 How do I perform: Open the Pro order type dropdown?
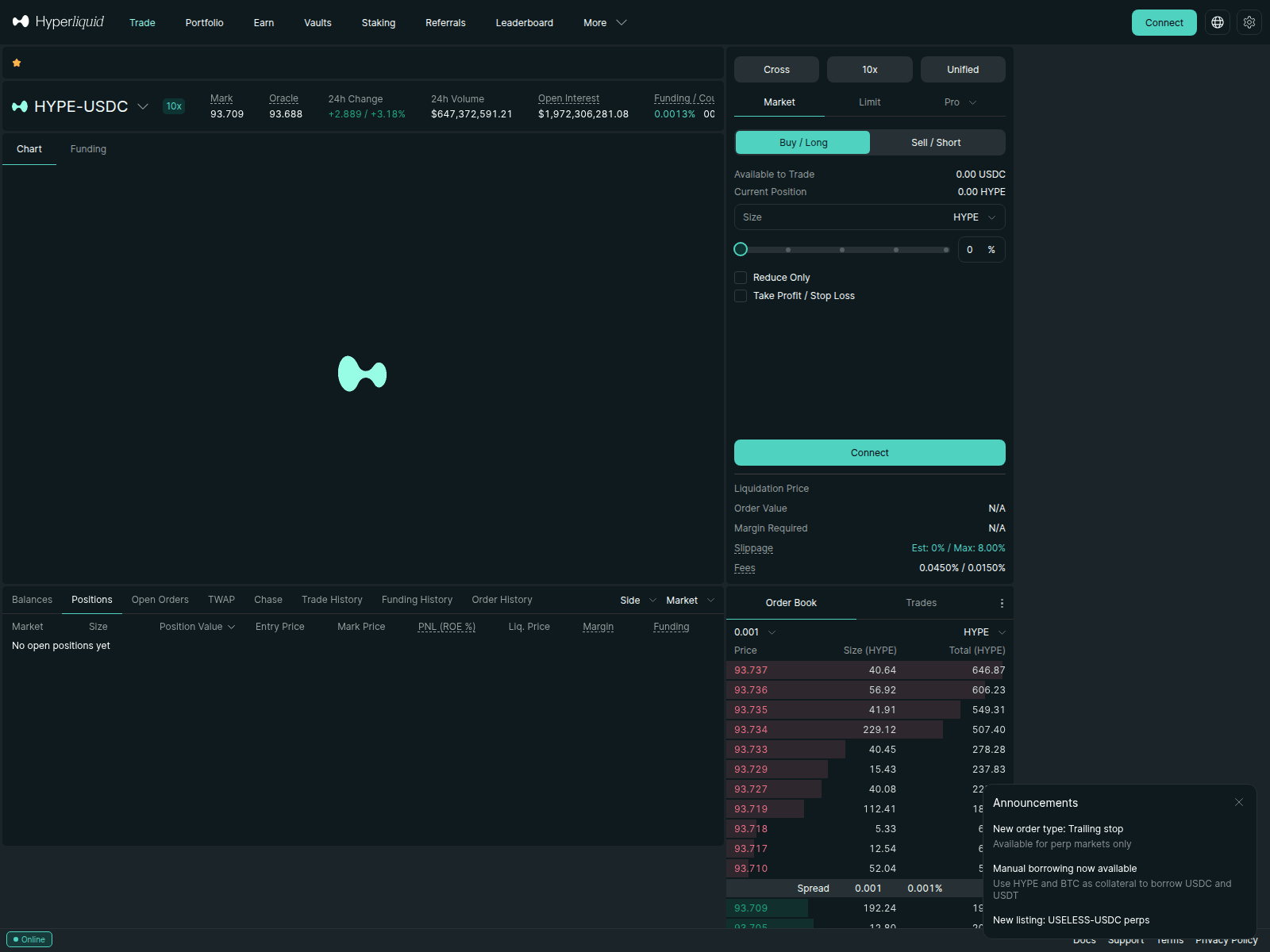[x=960, y=102]
